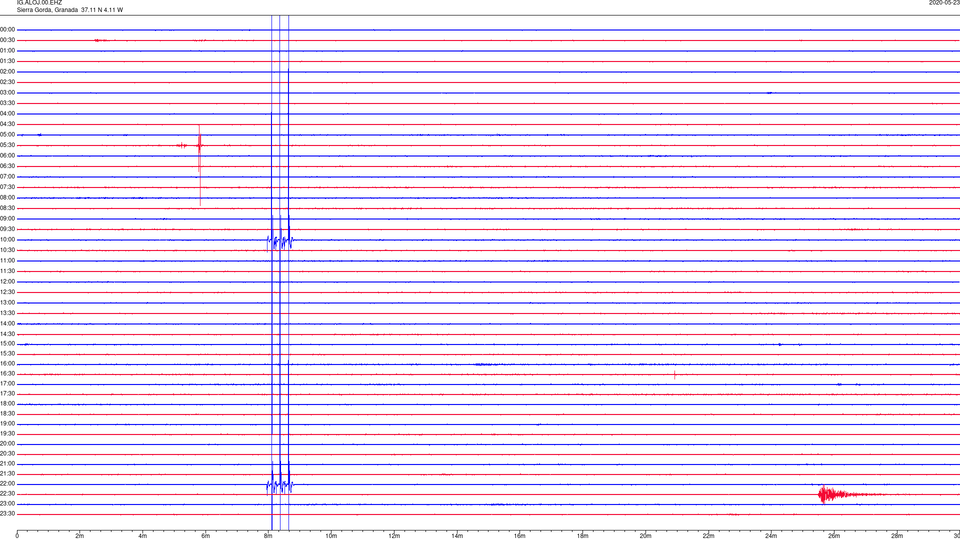Click the 12:00 time label
Image resolution: width=960 pixels, height=540 pixels.
click(7, 282)
